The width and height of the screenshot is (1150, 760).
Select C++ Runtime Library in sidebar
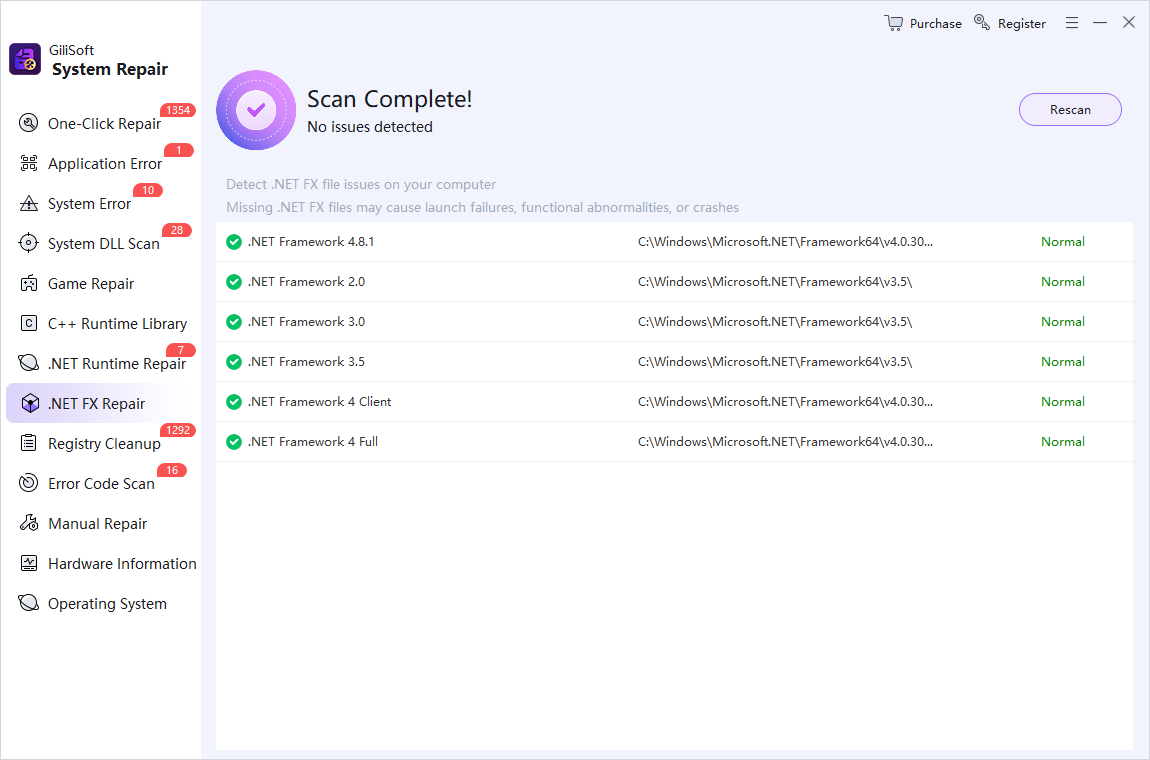[x=101, y=323]
